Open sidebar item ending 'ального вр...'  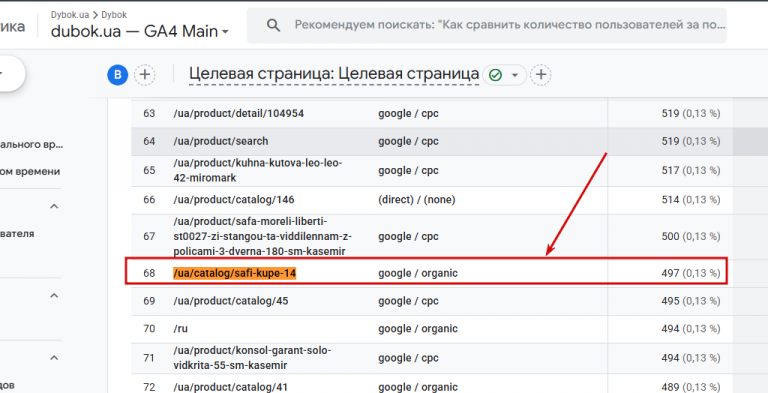click(32, 145)
